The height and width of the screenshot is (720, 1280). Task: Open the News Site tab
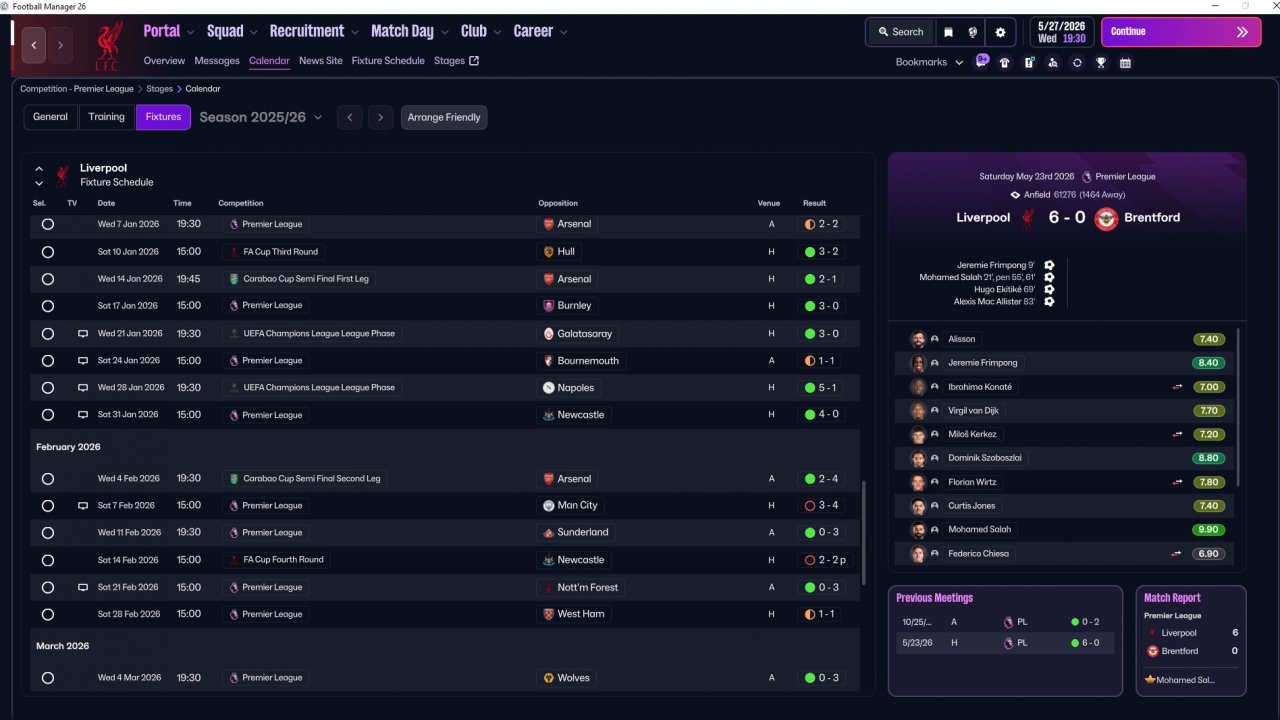tap(320, 61)
